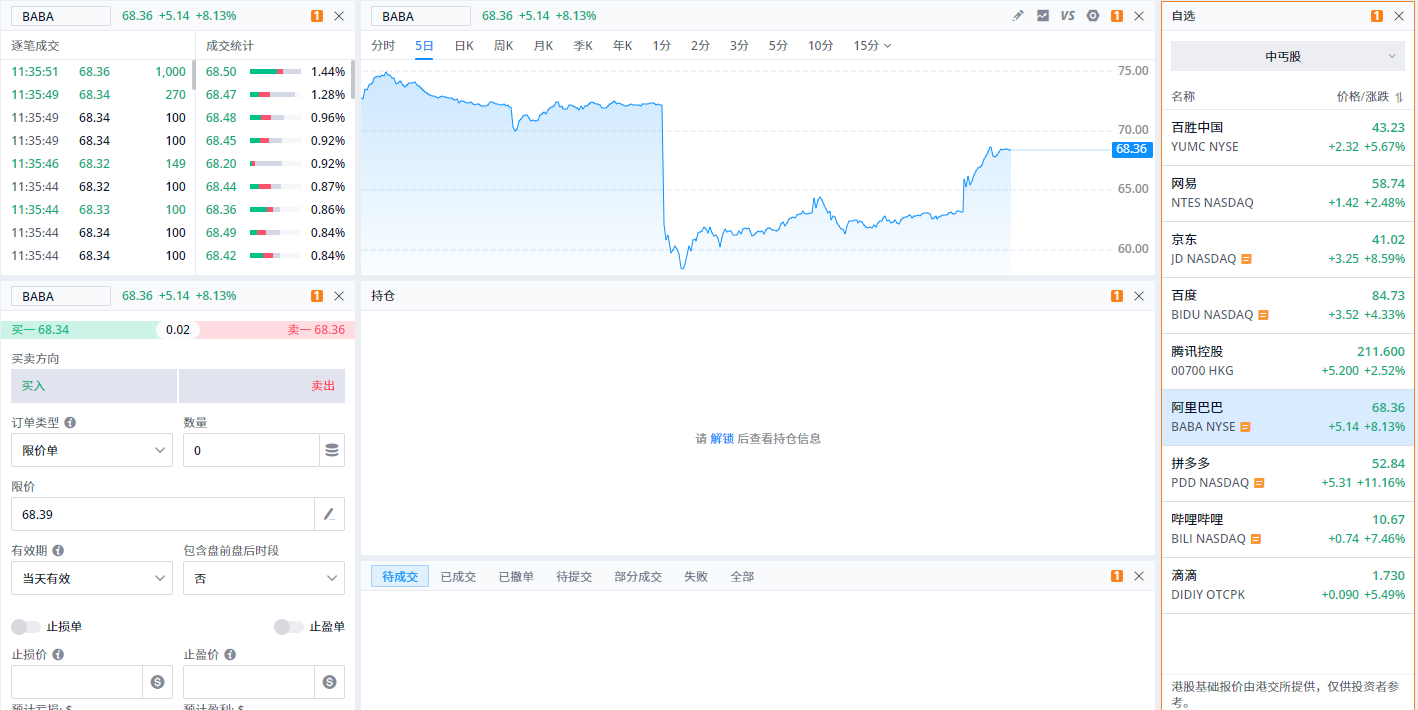Select the 全部 orders tab
This screenshot has width=1418, height=710.
742,577
